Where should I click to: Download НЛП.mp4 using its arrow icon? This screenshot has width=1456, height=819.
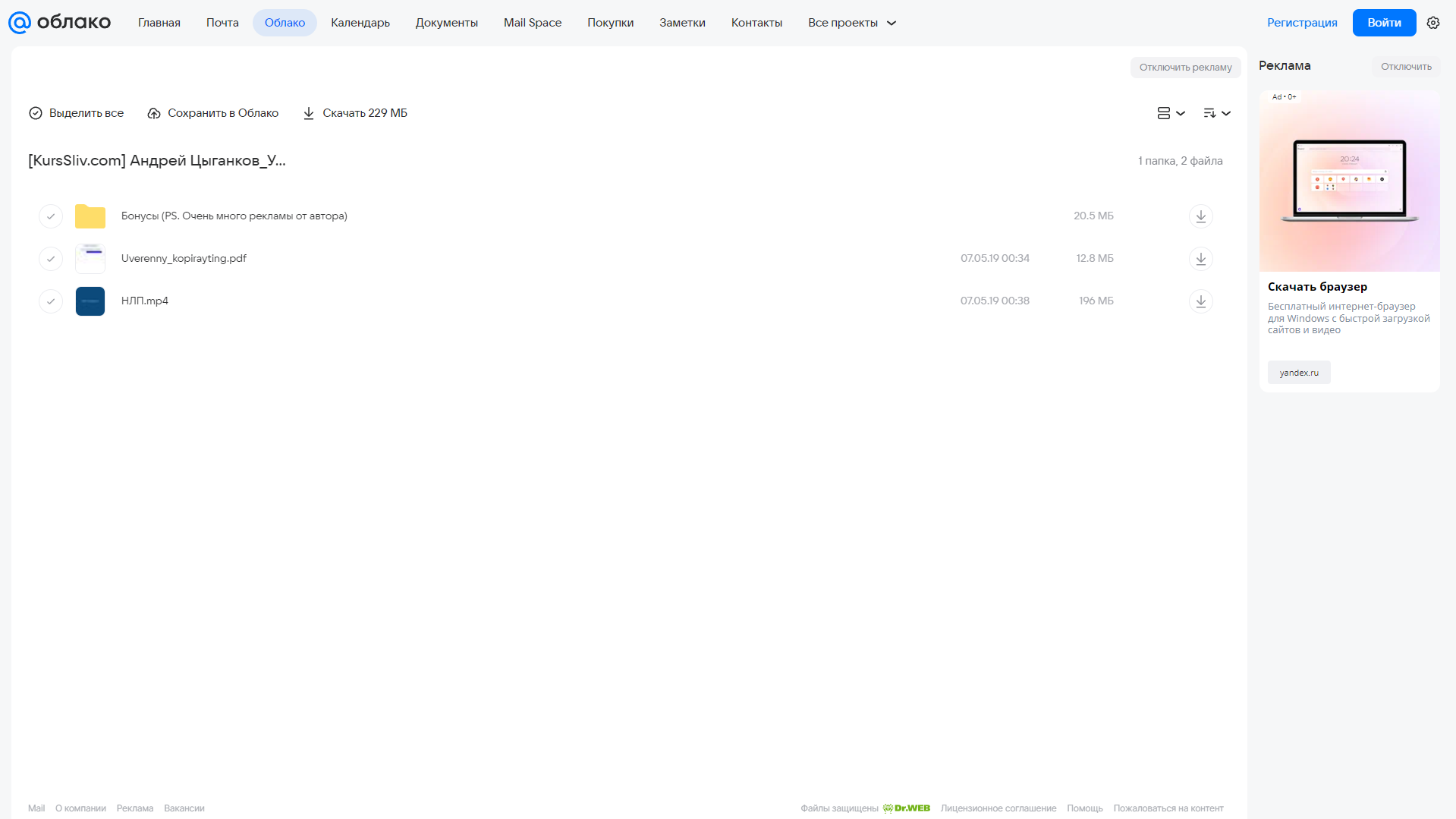(1201, 301)
